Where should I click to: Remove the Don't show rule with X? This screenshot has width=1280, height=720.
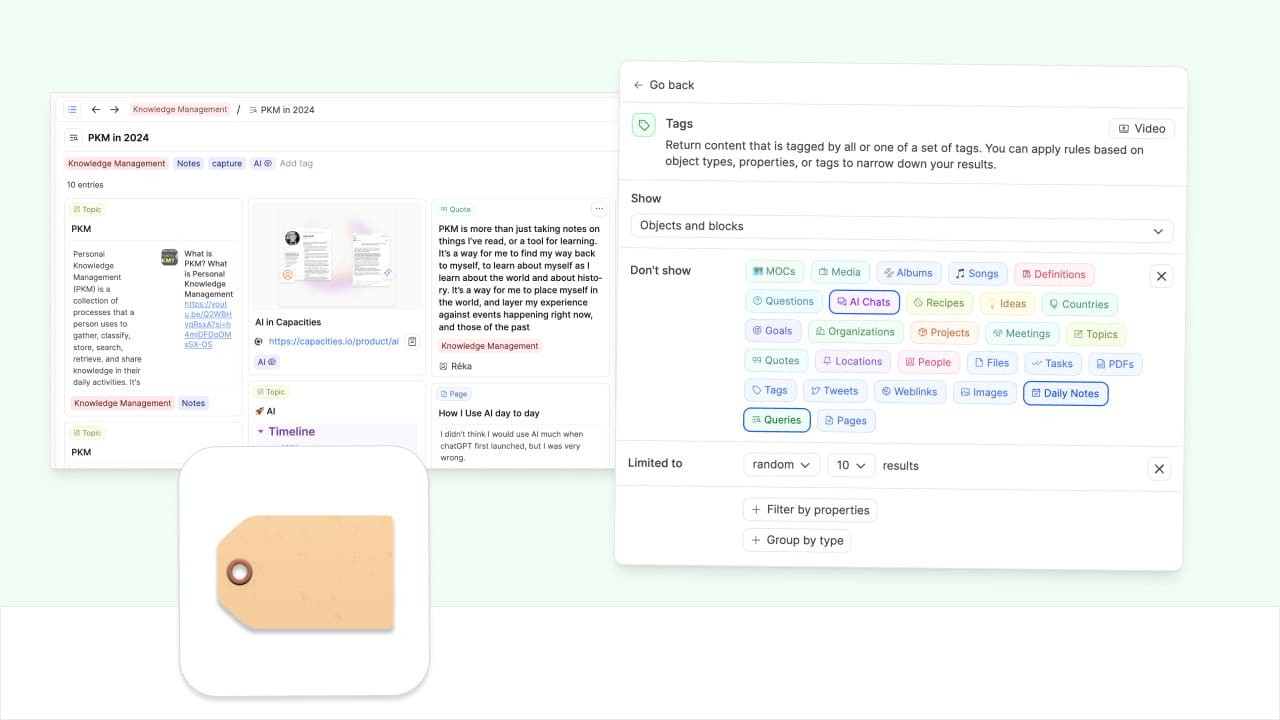1160,276
